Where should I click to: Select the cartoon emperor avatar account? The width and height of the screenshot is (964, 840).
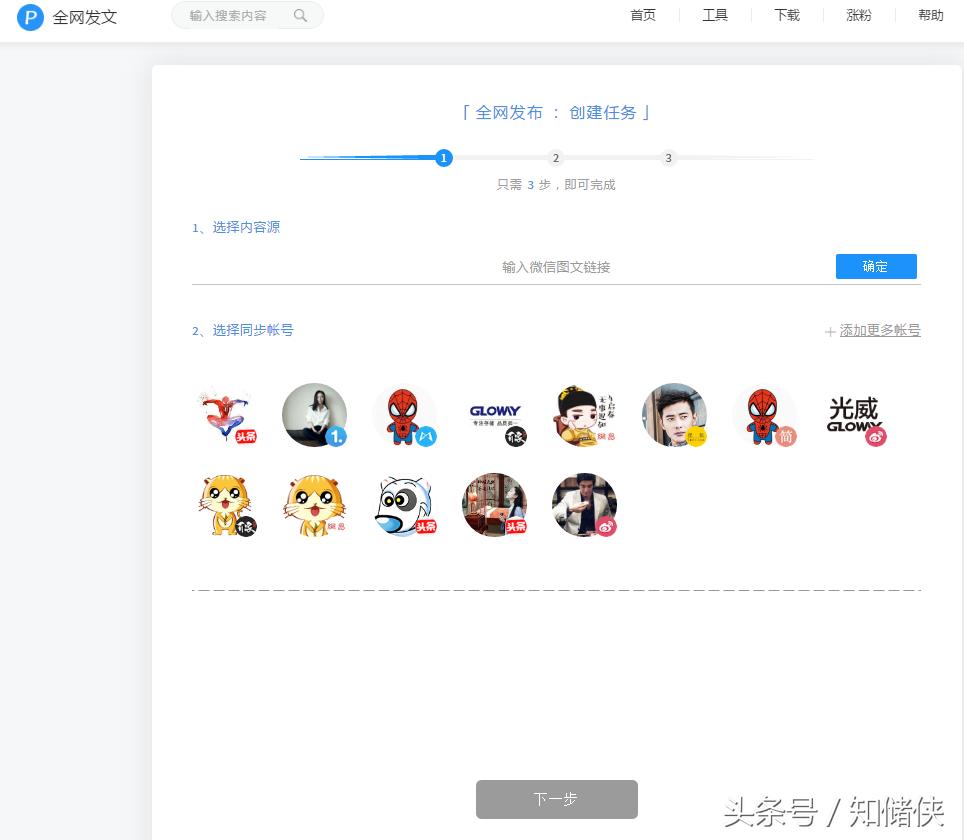tap(585, 415)
